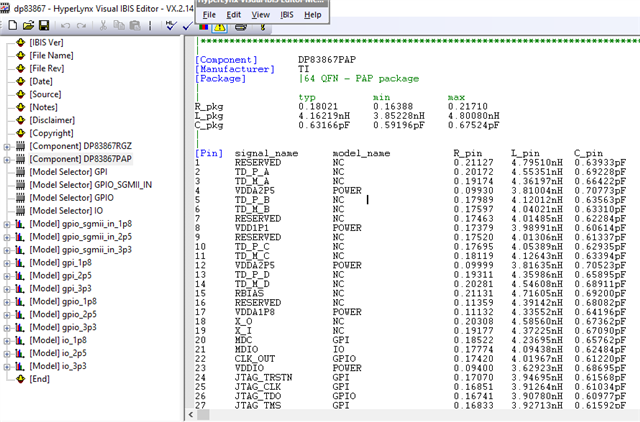Save the file with floppy disk icon

point(44,25)
